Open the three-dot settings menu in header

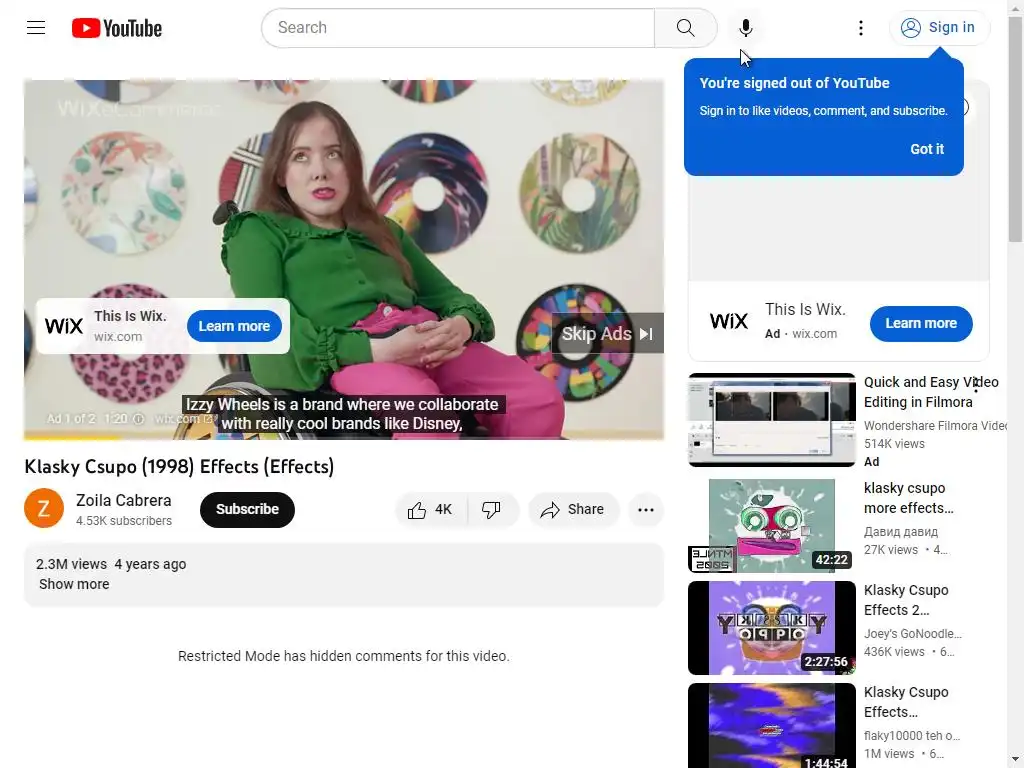[x=860, y=27]
